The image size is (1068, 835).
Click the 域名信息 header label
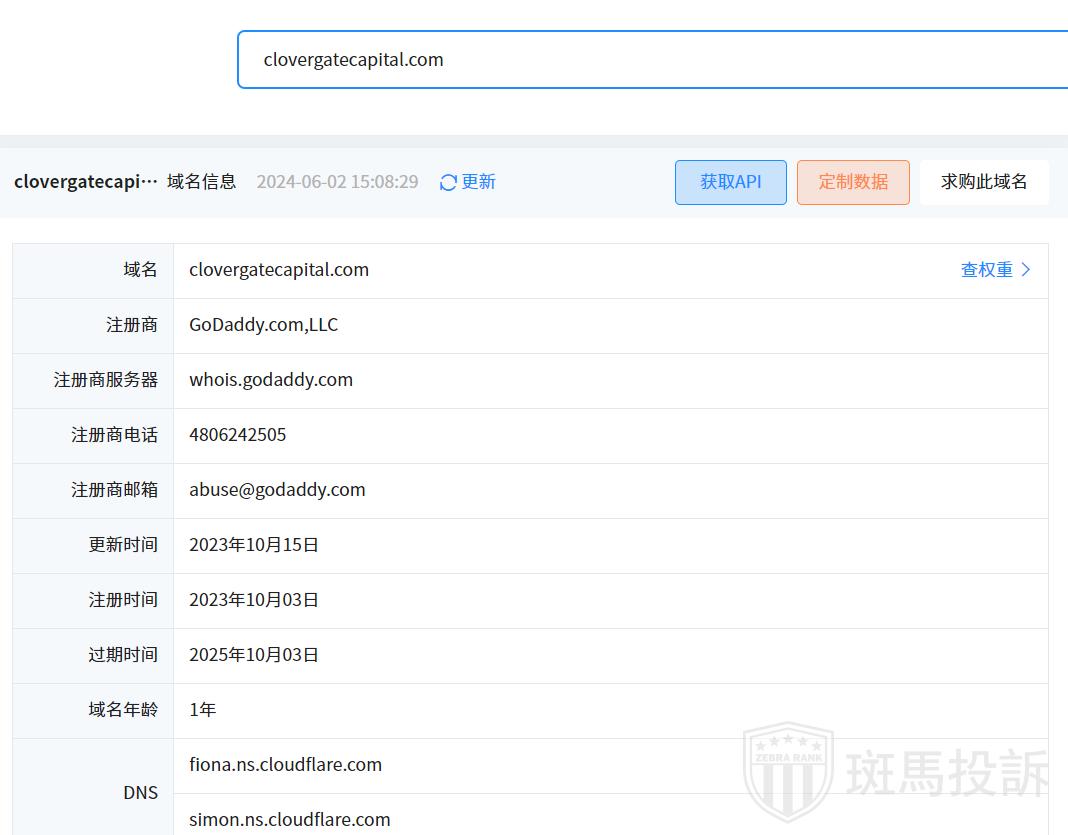click(202, 182)
